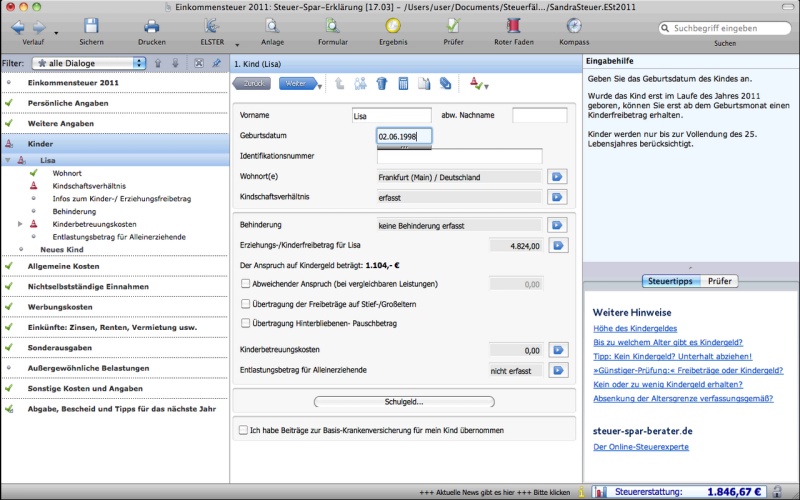Image resolution: width=800 pixels, height=500 pixels.
Task: Expand the Kinderbetreuungskosten tree node
Action: (x=20, y=224)
